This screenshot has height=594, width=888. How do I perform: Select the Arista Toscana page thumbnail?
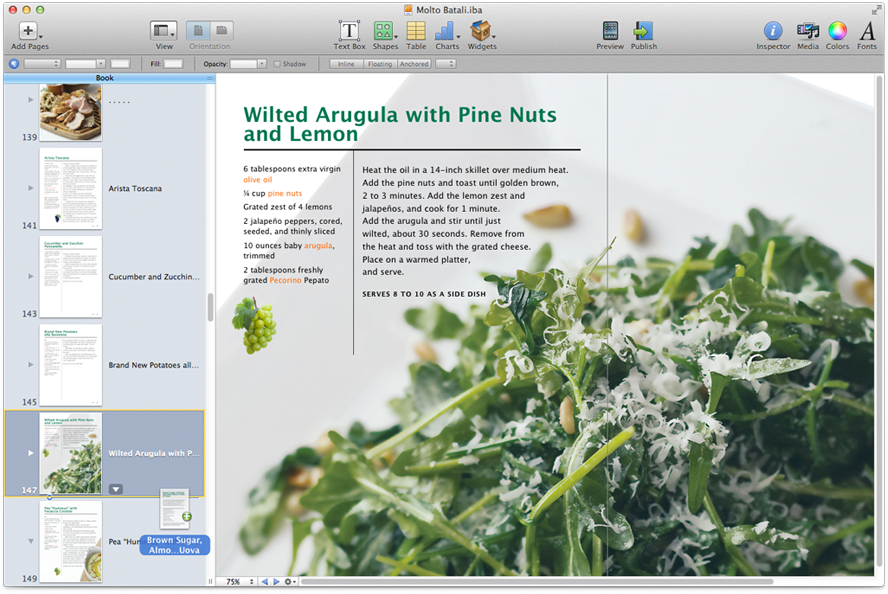71,189
